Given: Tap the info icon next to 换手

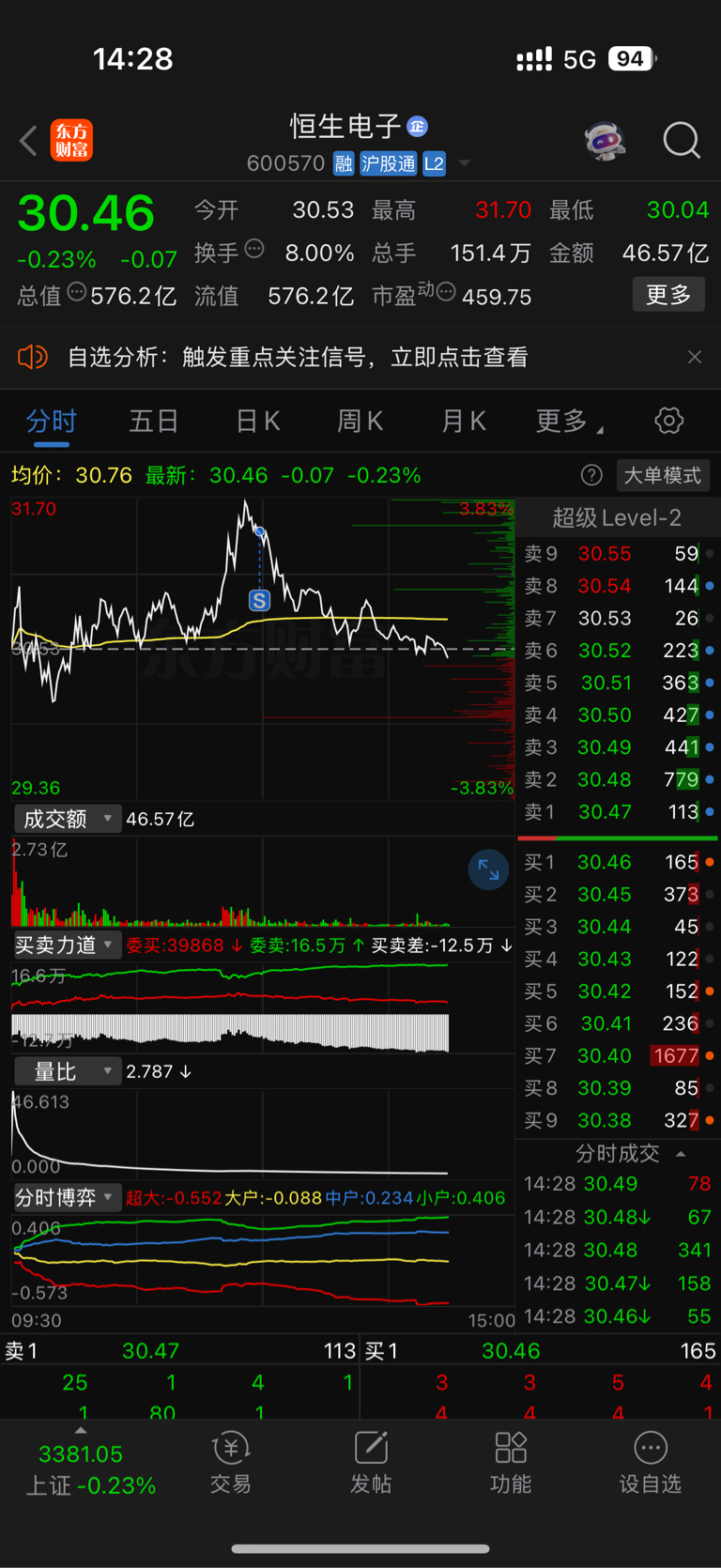Looking at the screenshot, I should [254, 250].
